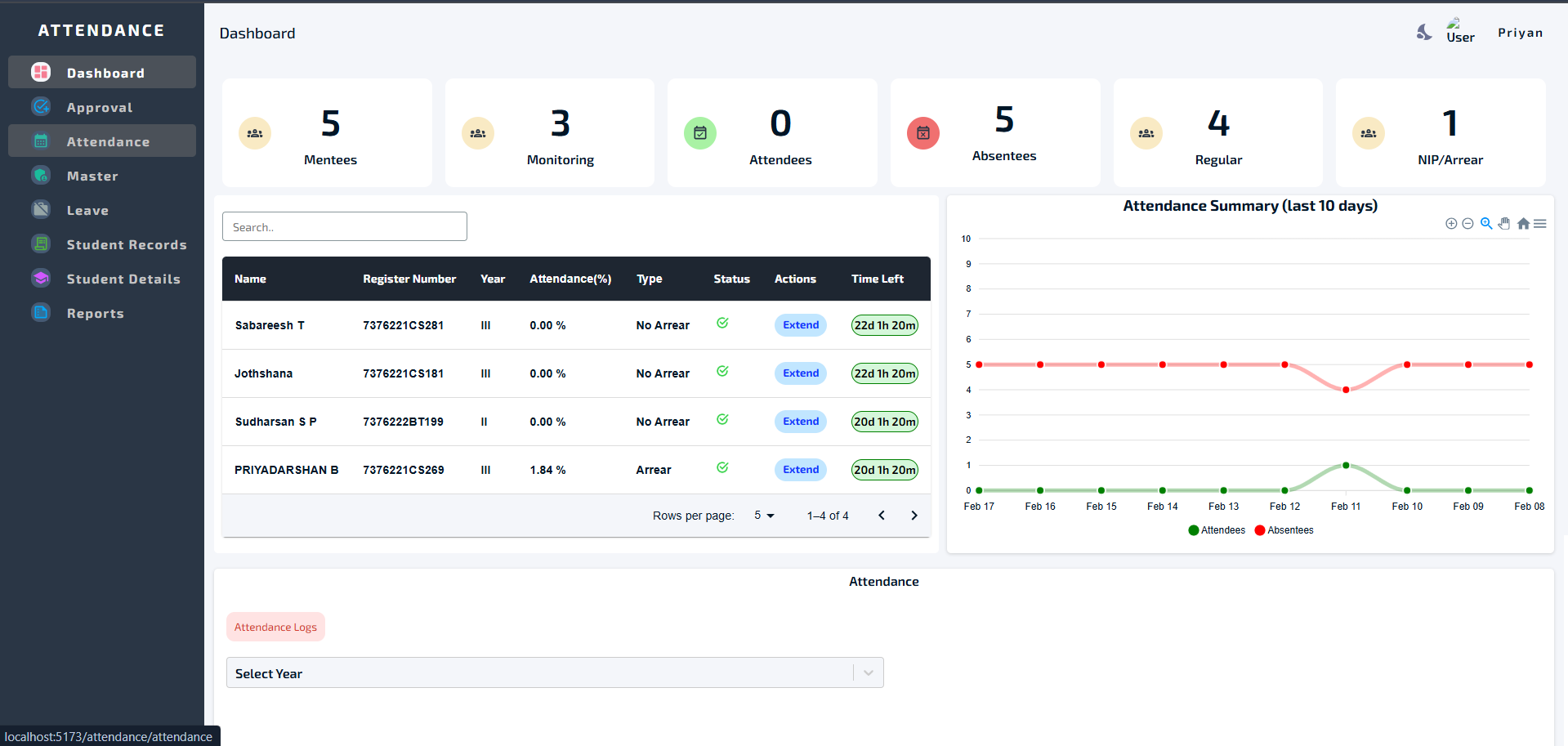Screen dimensions: 1568x746
Task: Click the Priyan username label
Action: 1521,33
